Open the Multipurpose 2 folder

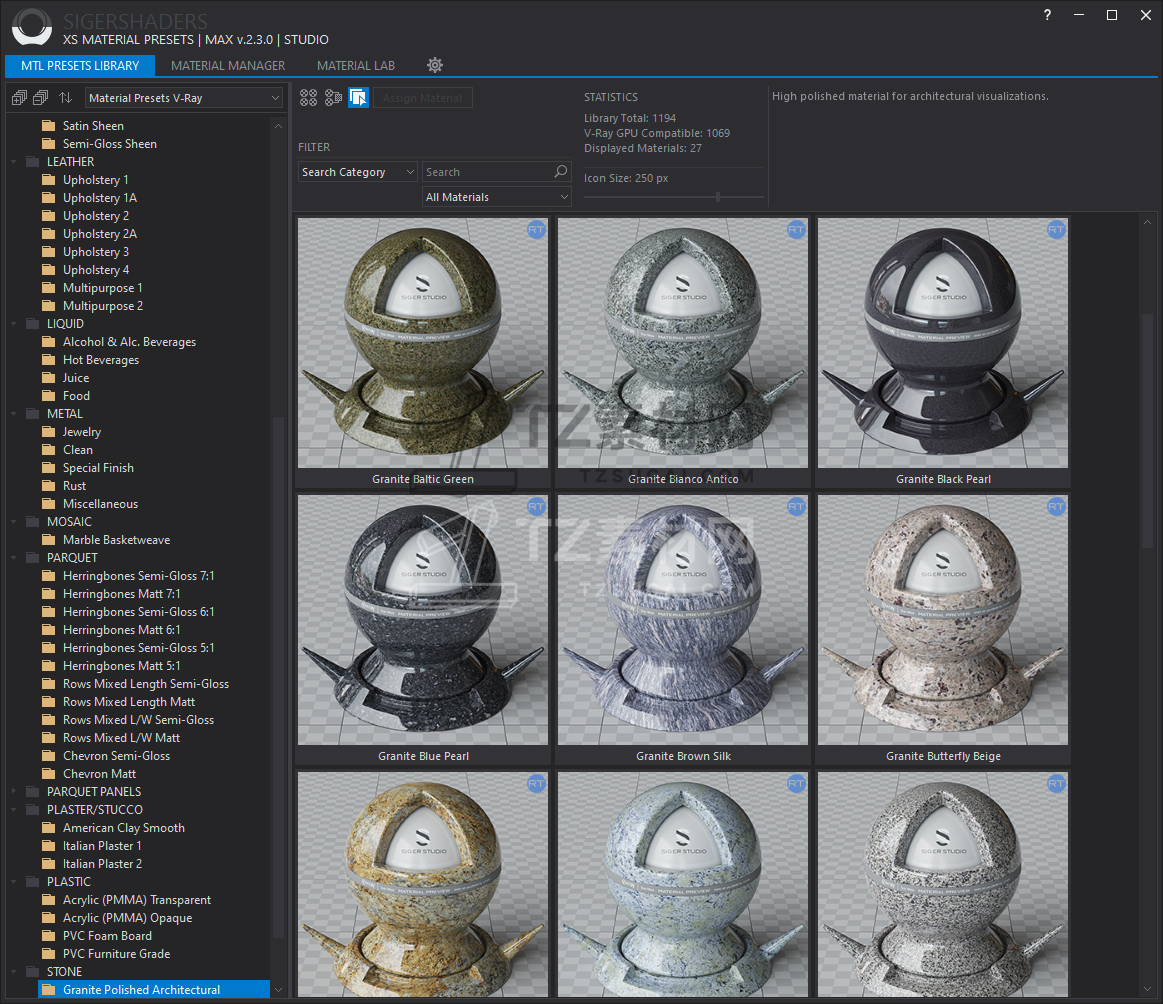pos(103,306)
